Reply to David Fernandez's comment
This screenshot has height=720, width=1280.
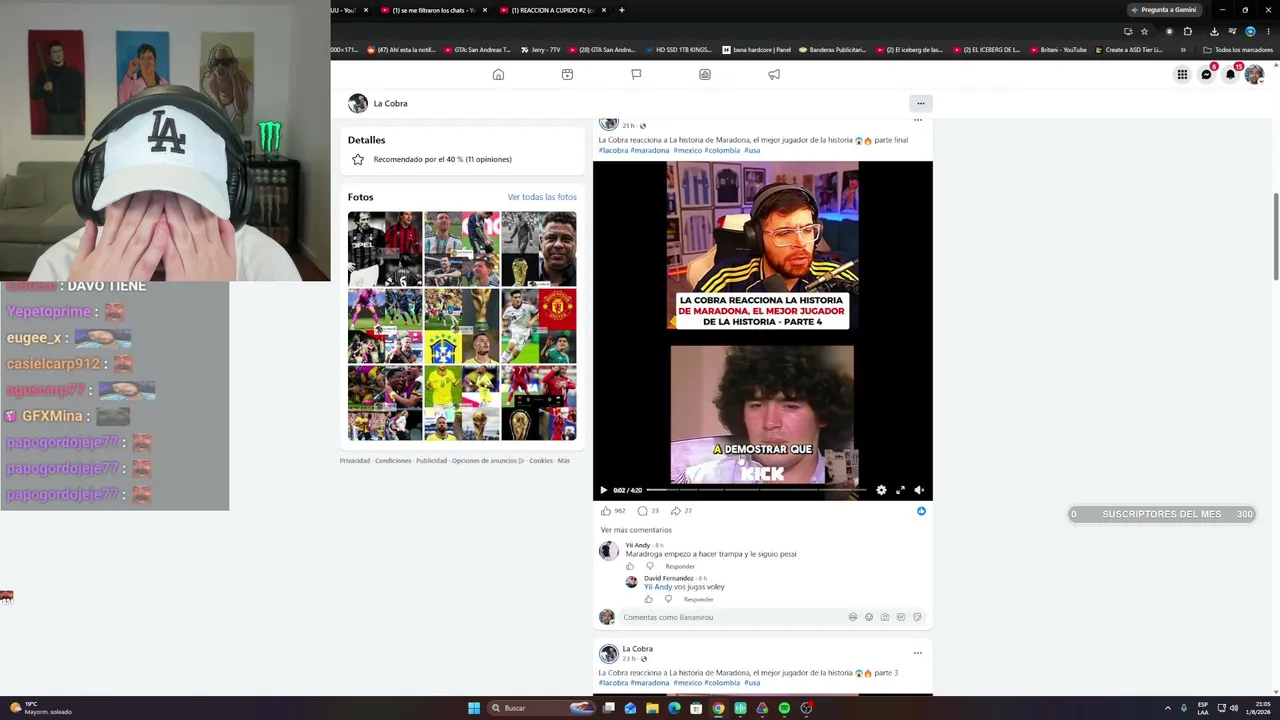[698, 599]
